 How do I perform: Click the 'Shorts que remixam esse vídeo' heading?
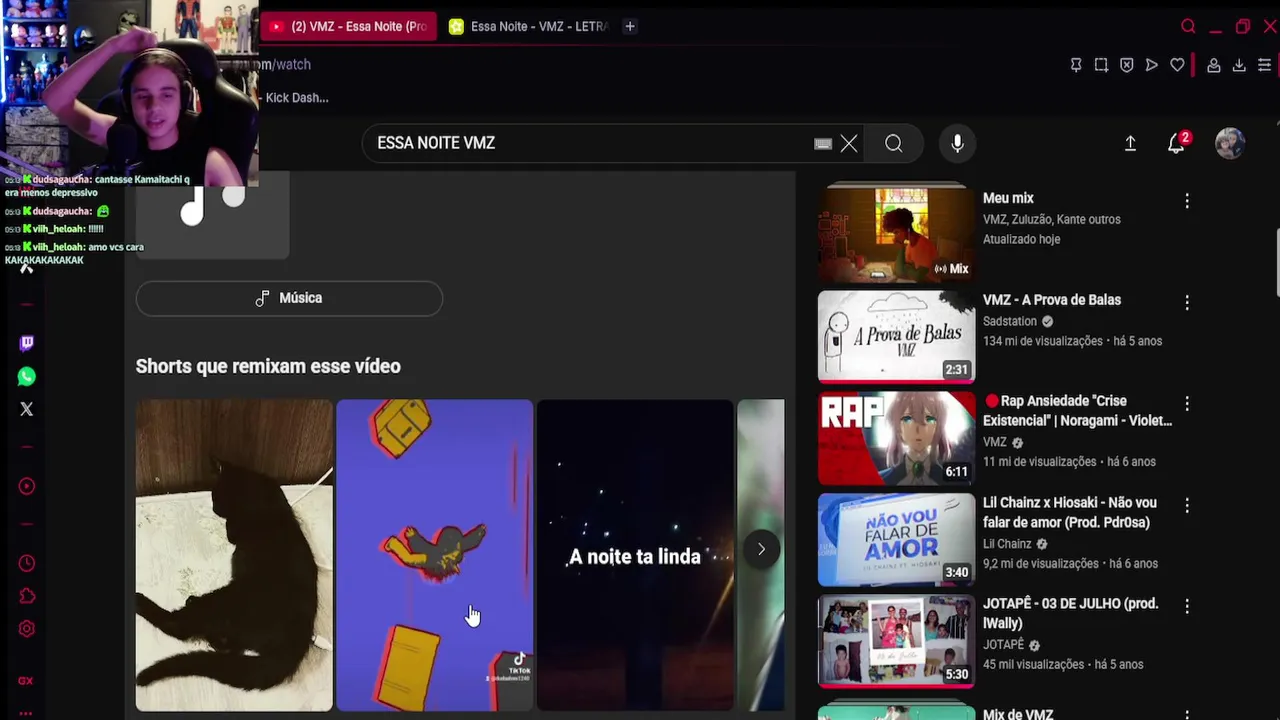pyautogui.click(x=268, y=366)
